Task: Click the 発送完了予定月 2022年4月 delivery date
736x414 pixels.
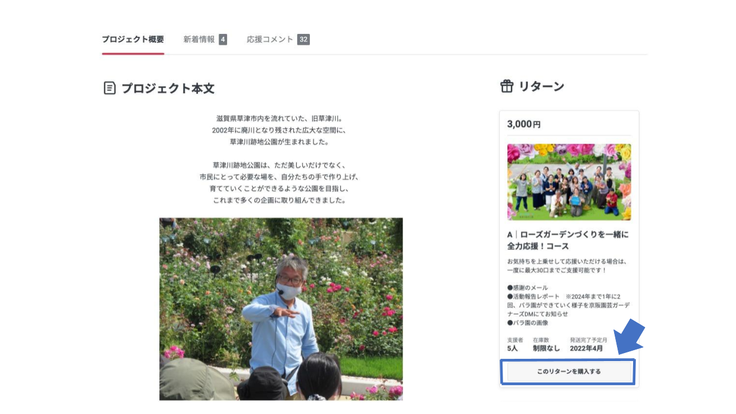Action: [588, 344]
